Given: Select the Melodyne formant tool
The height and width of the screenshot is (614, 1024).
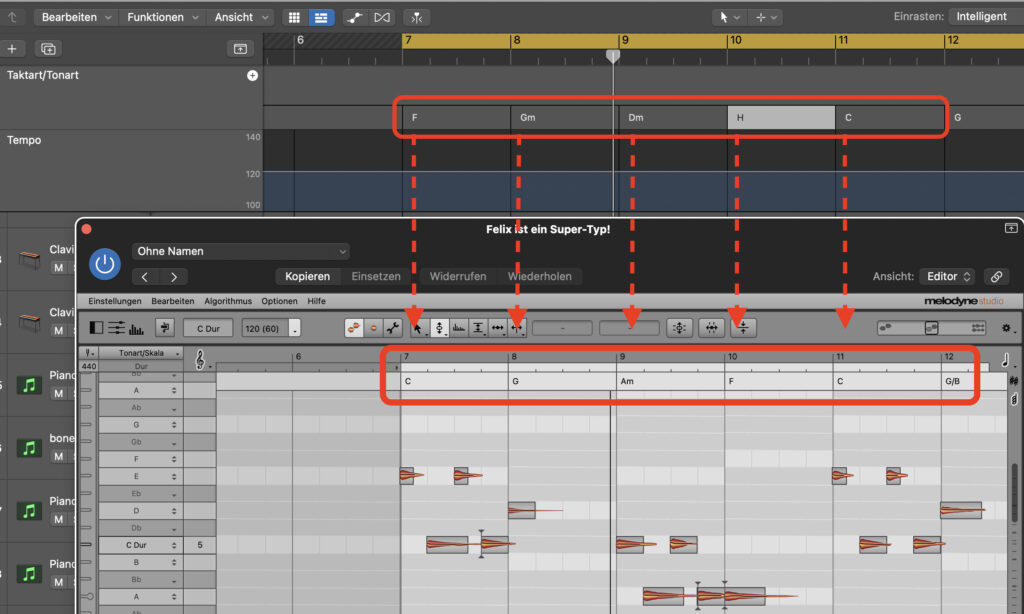Looking at the screenshot, I should point(458,328).
